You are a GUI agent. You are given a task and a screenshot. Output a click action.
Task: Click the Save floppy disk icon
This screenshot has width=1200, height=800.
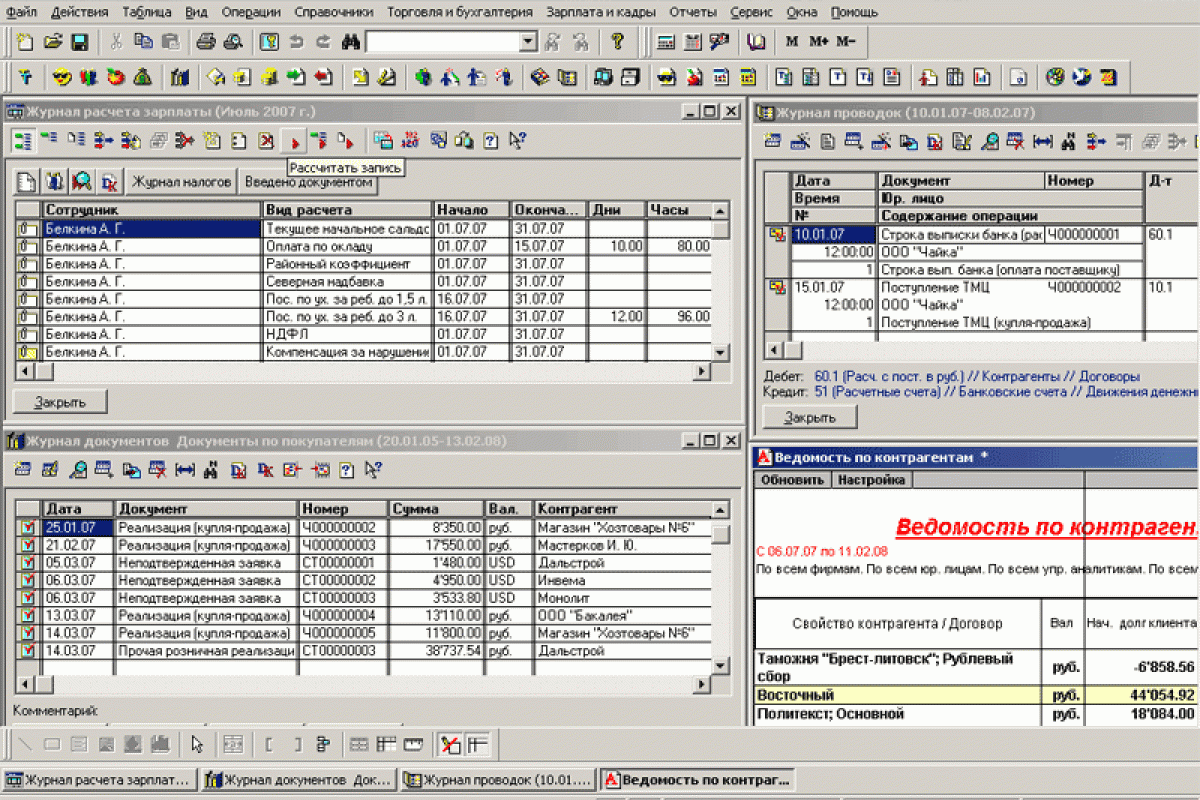pos(79,42)
